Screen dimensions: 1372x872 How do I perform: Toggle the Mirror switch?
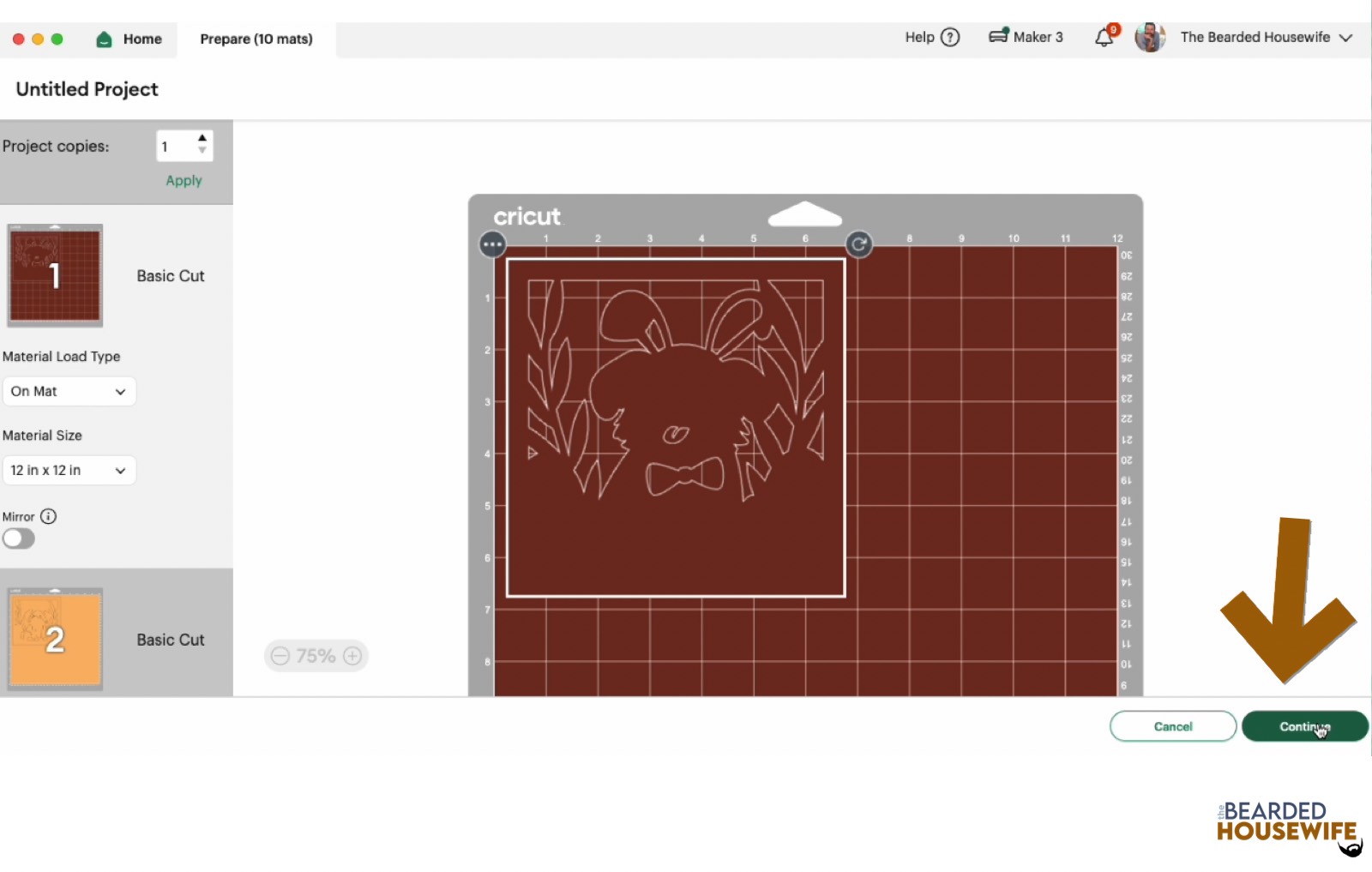tap(19, 538)
